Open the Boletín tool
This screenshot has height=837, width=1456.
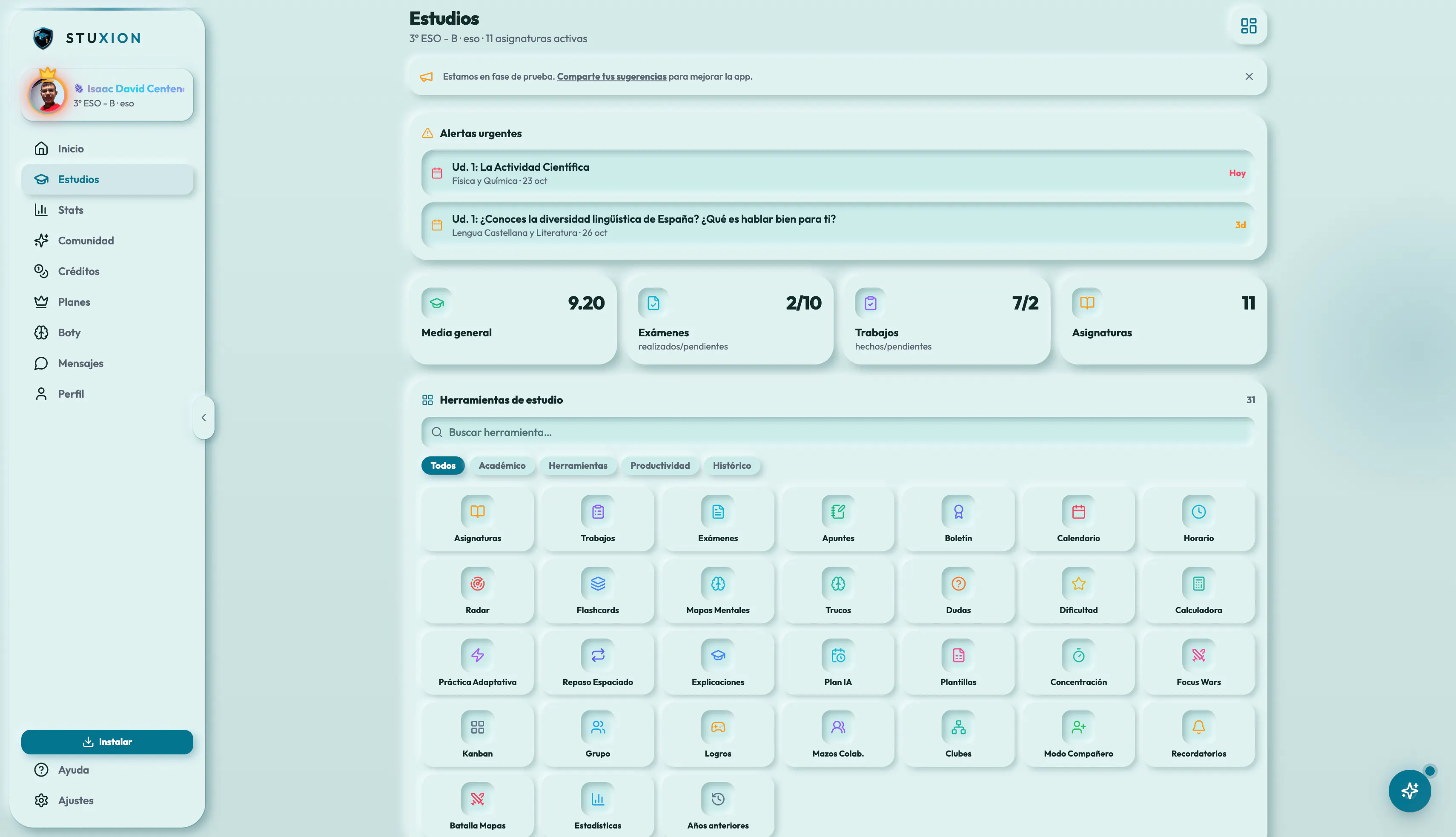[958, 520]
